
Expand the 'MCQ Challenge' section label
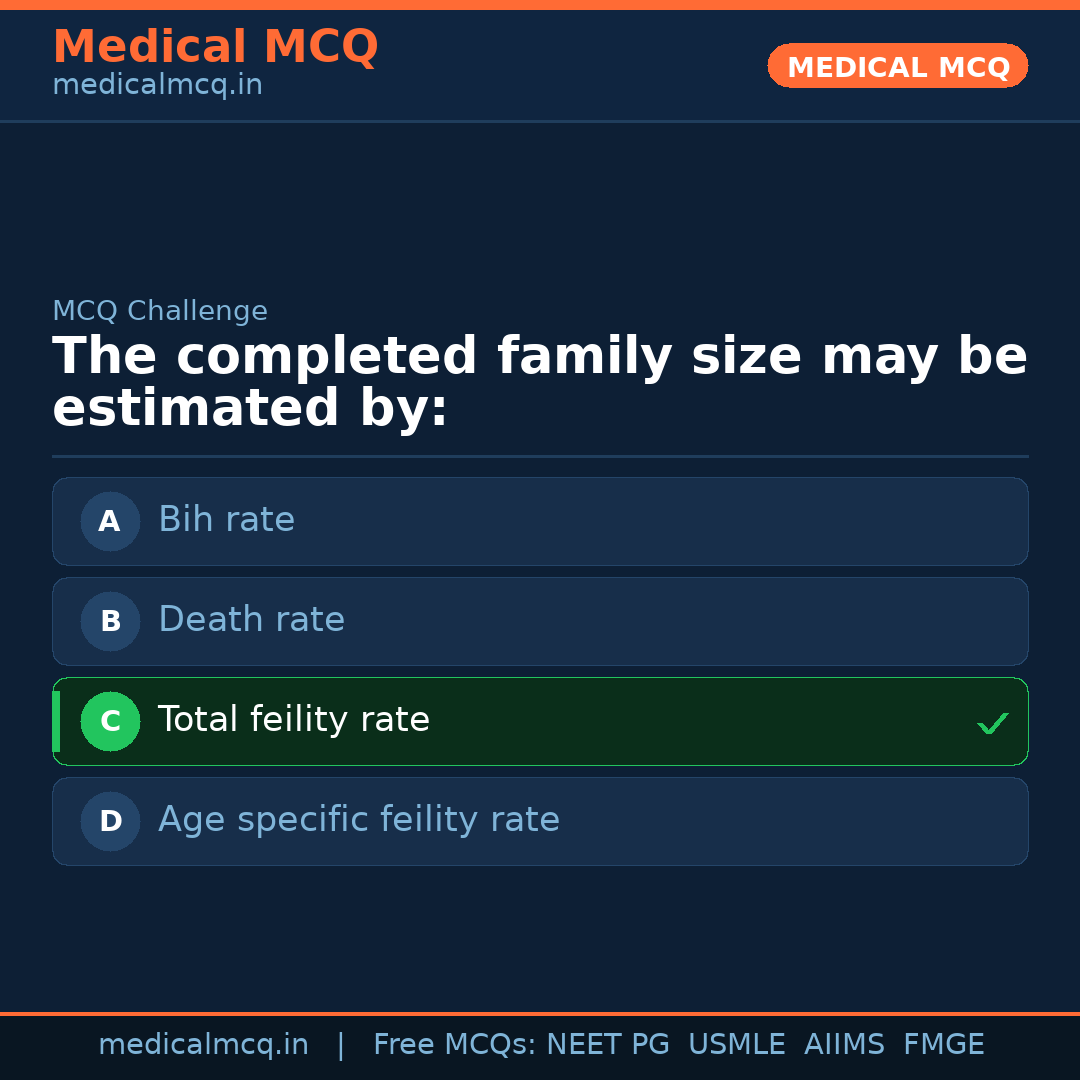[x=160, y=311]
